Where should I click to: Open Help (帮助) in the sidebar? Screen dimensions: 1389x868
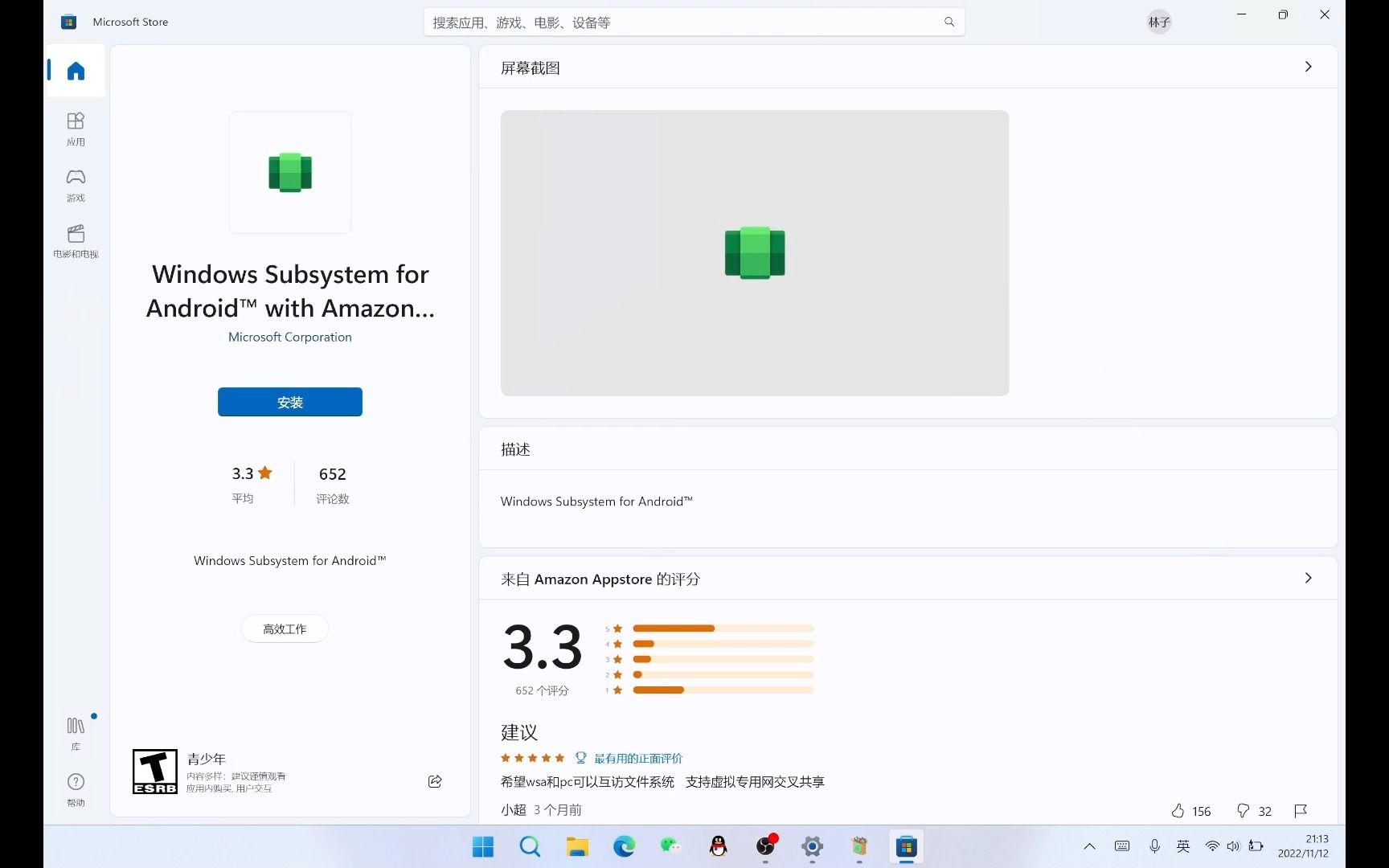click(x=76, y=790)
